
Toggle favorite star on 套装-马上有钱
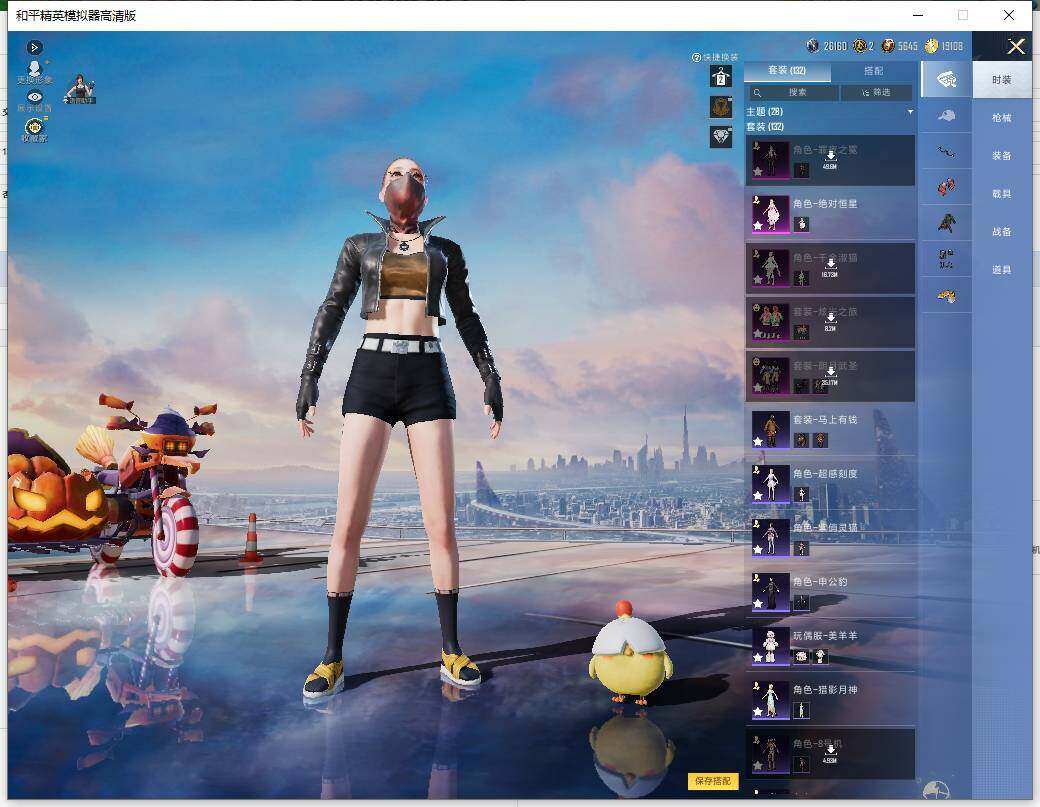(757, 442)
